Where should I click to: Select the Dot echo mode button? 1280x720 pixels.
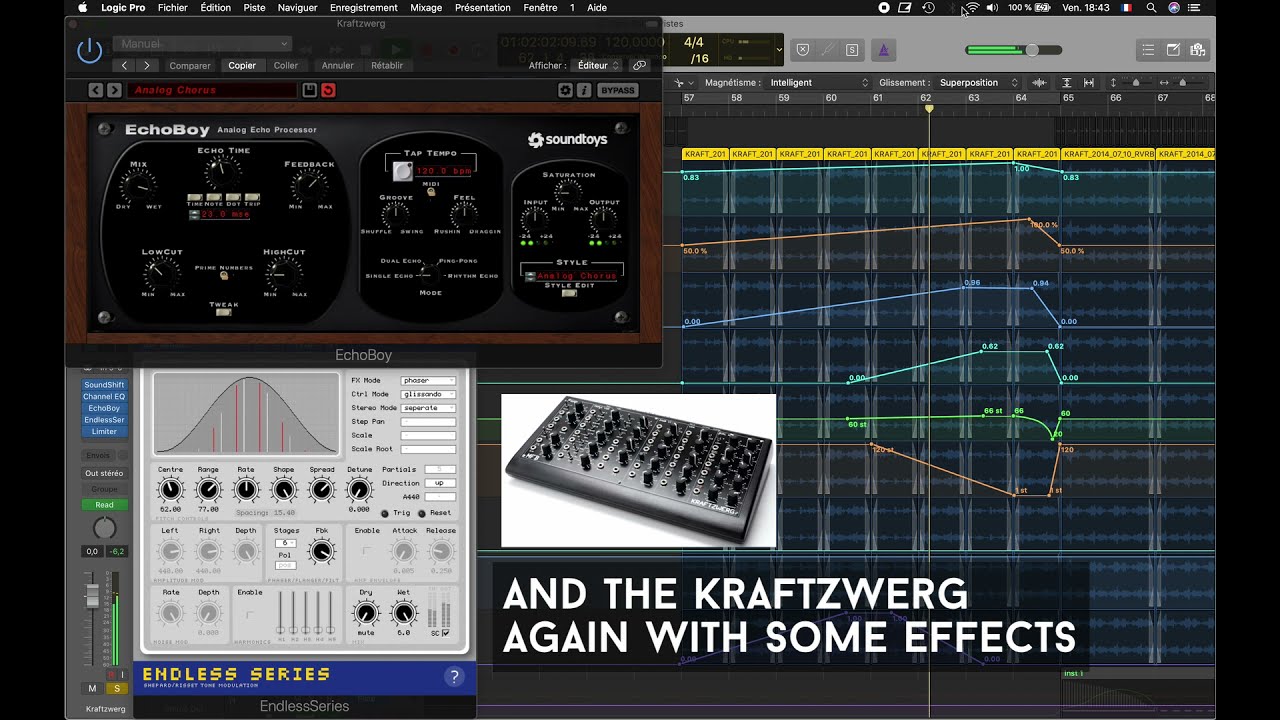[233, 198]
